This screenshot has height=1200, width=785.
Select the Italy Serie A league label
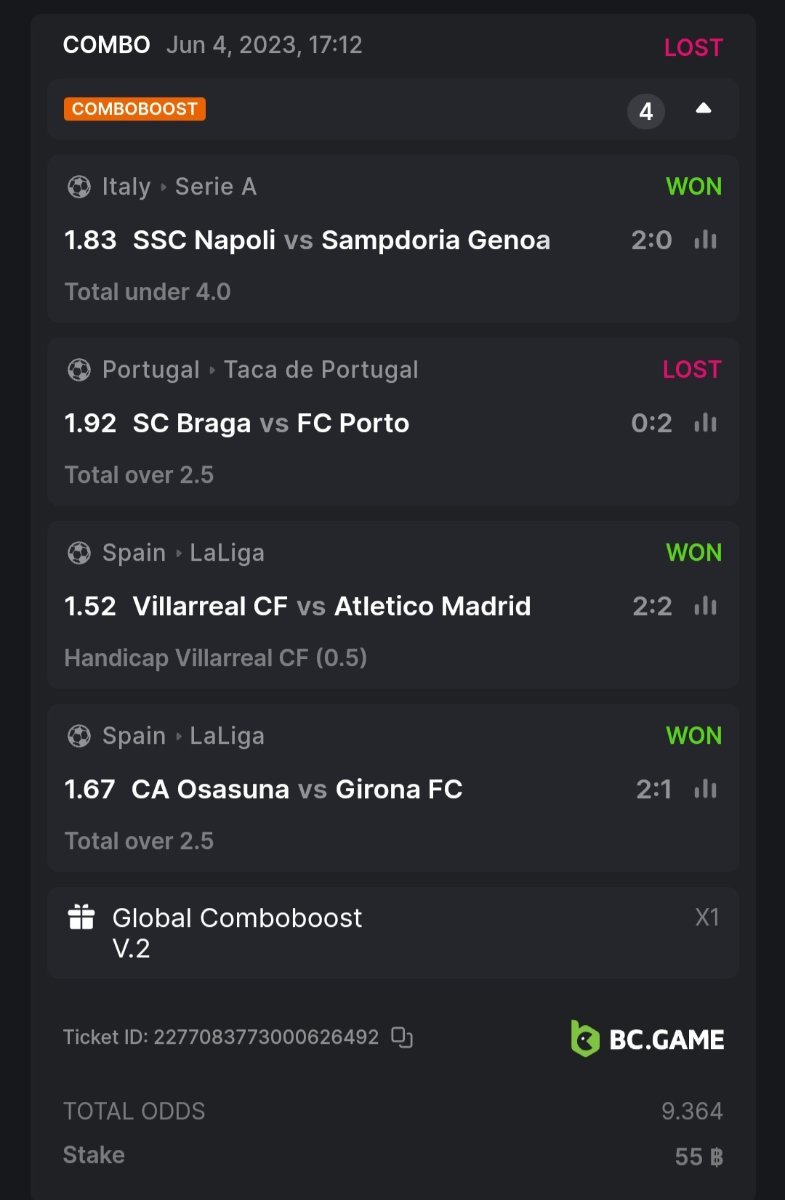tap(179, 187)
